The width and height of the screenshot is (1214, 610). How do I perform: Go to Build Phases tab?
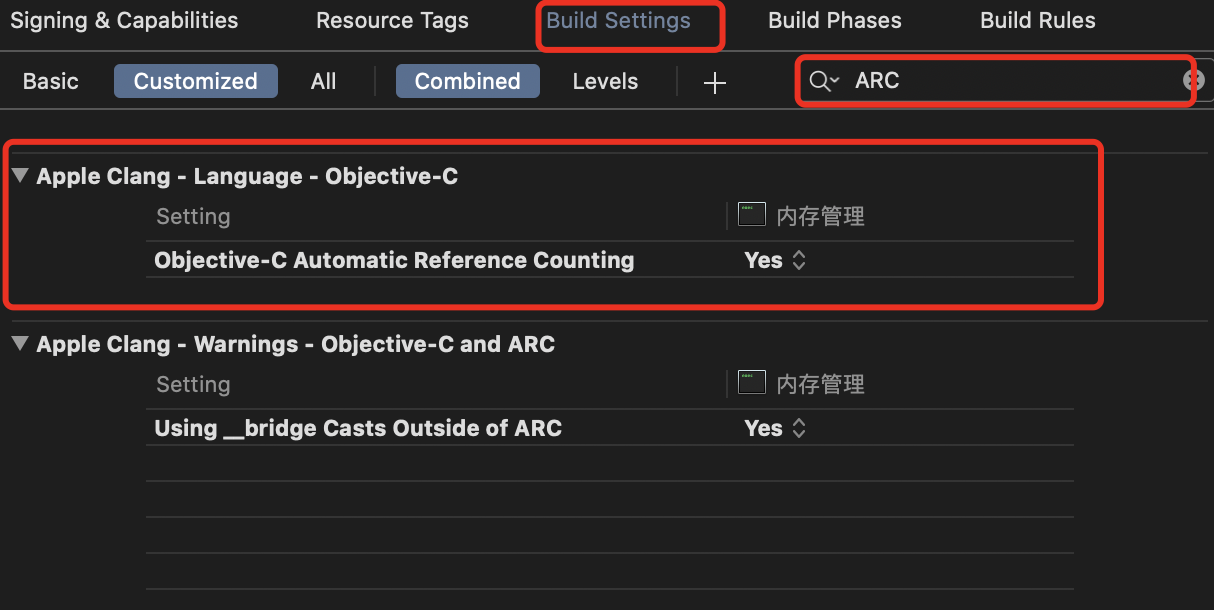tap(835, 20)
